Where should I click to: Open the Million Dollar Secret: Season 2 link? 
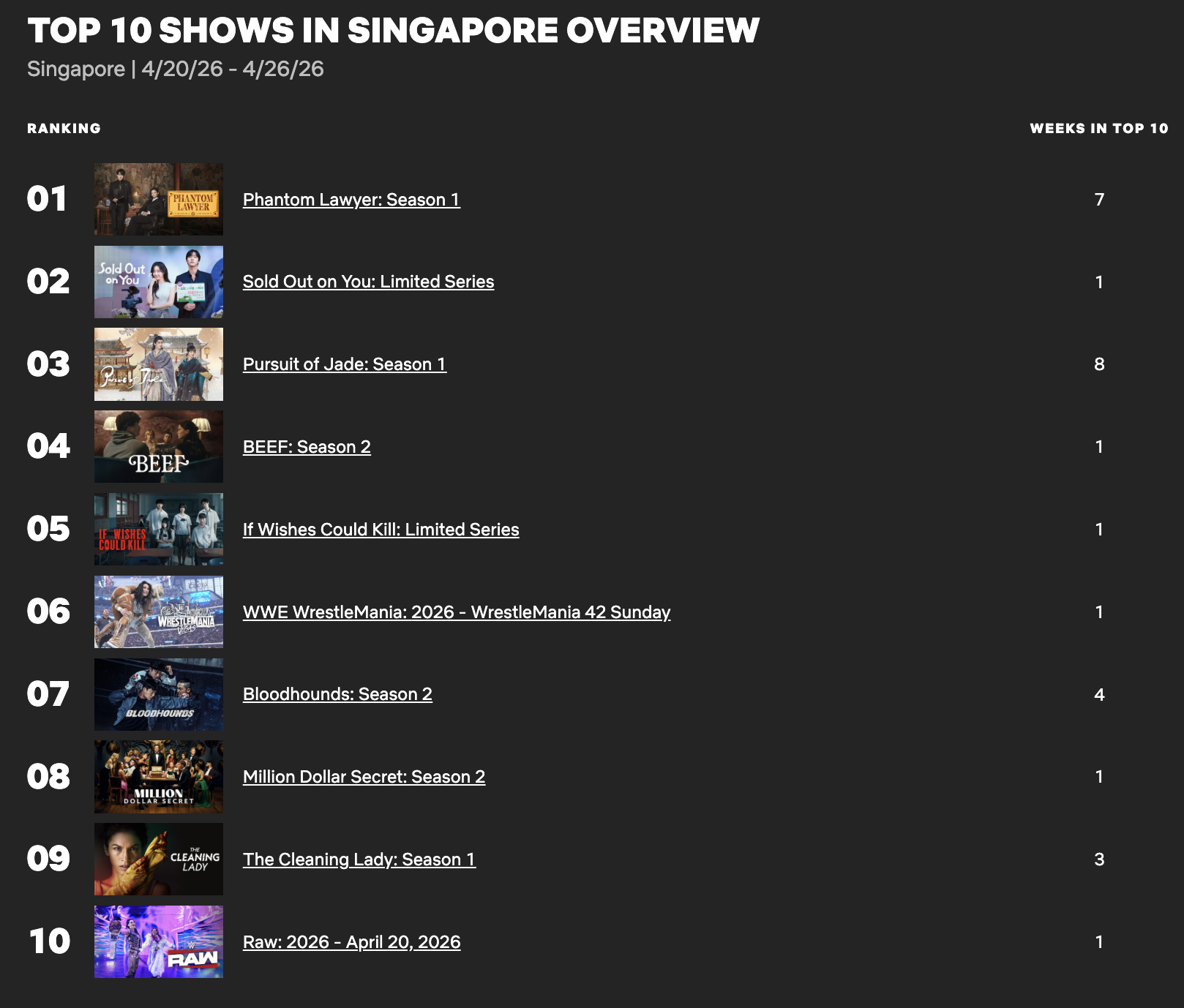364,777
